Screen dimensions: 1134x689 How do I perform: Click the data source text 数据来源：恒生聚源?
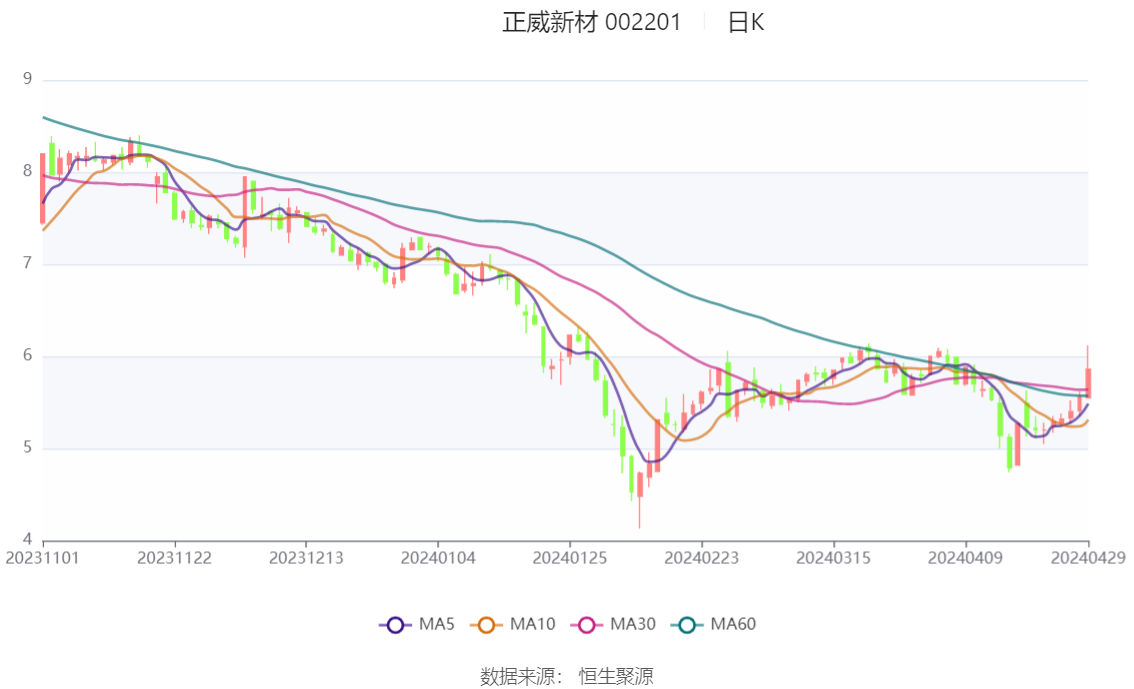567,677
